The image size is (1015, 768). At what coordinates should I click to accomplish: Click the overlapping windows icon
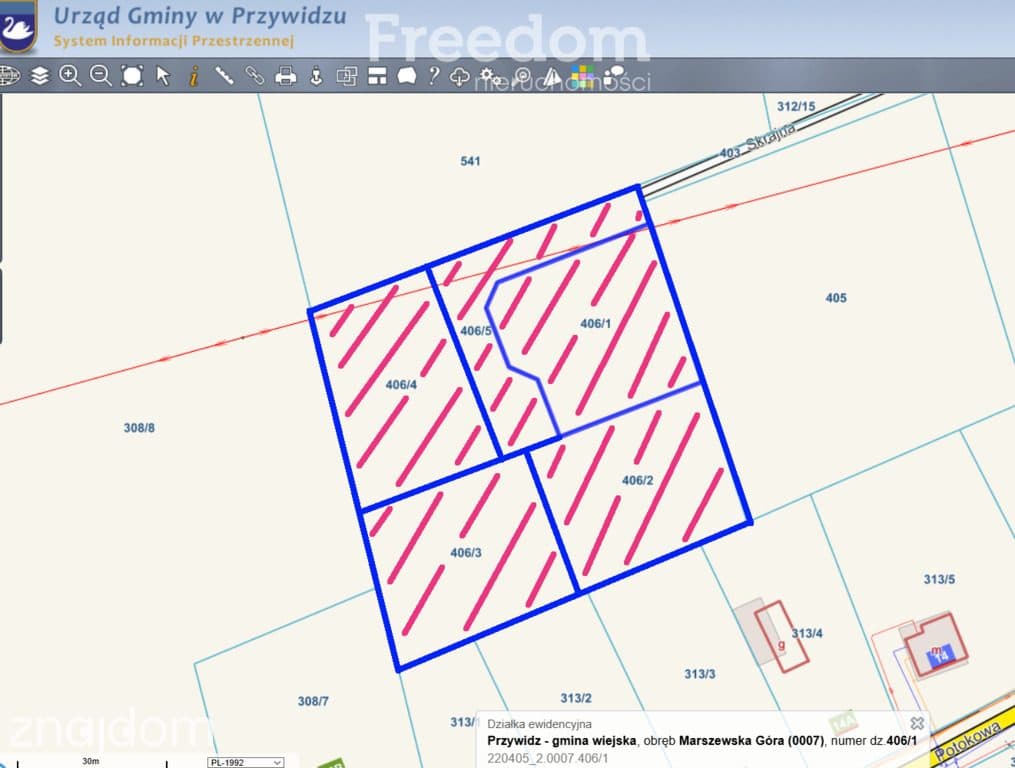pyautogui.click(x=347, y=76)
